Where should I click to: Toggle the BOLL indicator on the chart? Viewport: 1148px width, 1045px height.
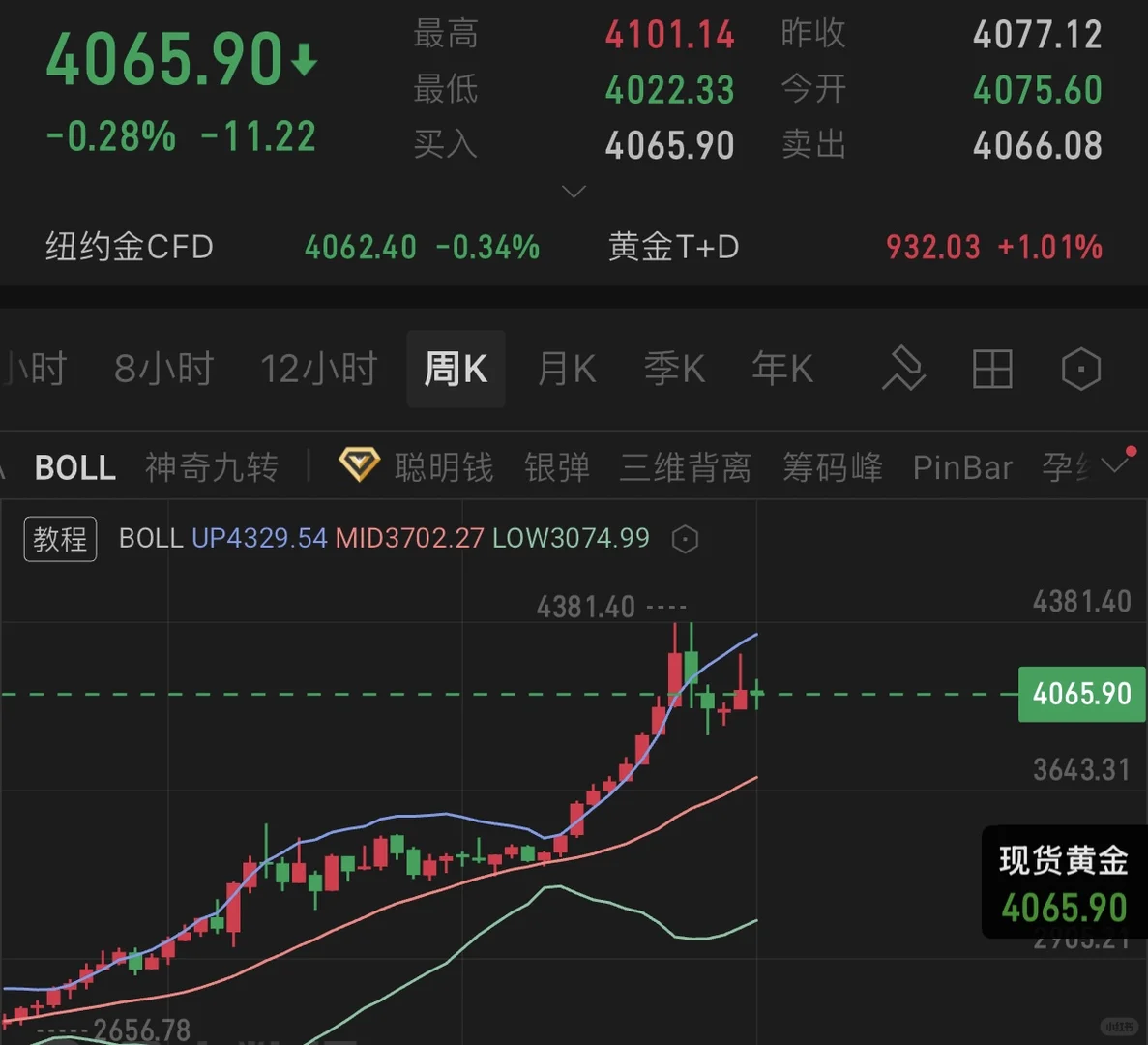click(74, 467)
